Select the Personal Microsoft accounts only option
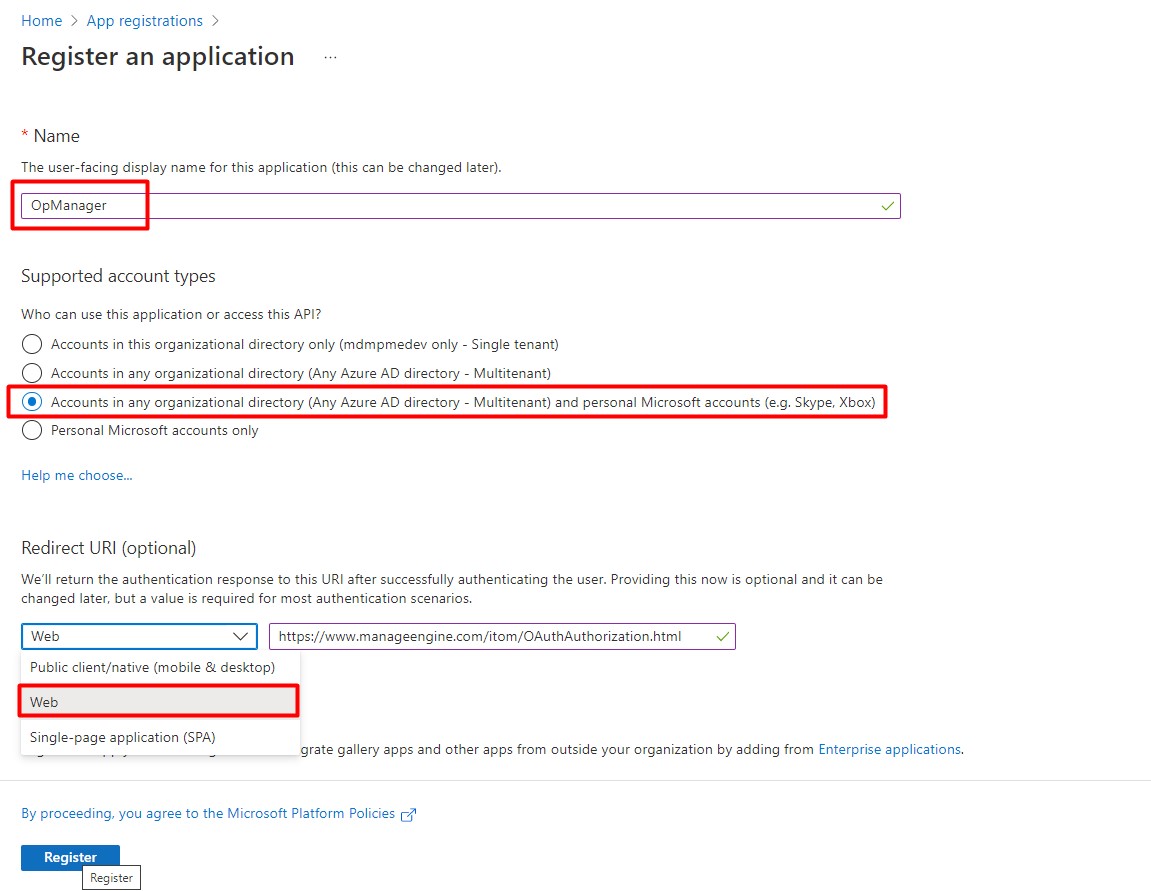 (31, 430)
